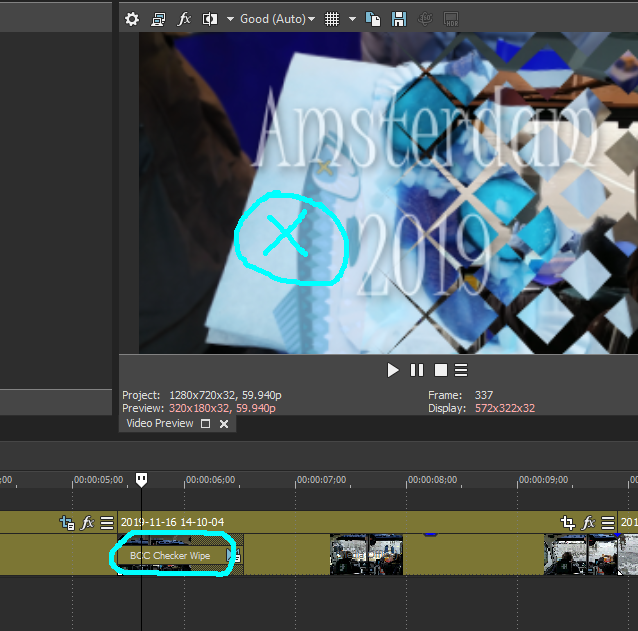This screenshot has height=631, width=638.
Task: Click the Frame 337 readout
Action: pyautogui.click(x=461, y=395)
